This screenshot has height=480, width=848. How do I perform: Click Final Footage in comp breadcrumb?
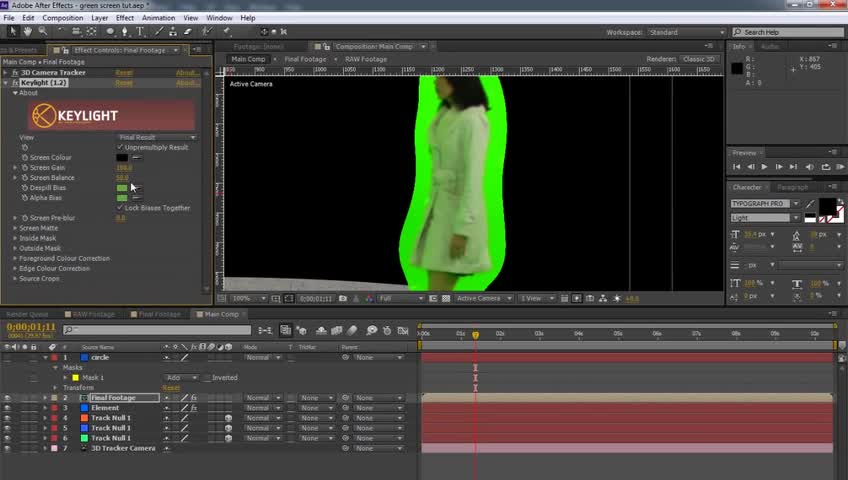pyautogui.click(x=306, y=59)
